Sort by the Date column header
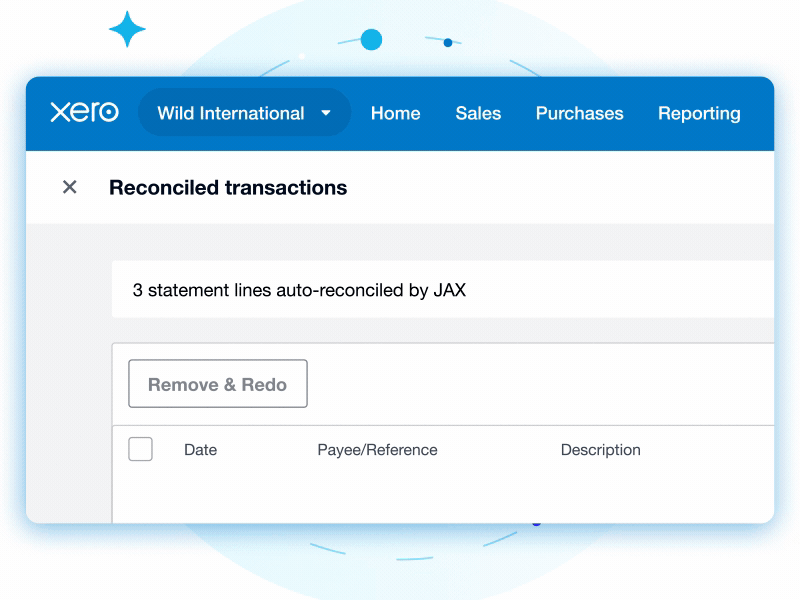Viewport: 800px width, 600px height. coord(200,450)
